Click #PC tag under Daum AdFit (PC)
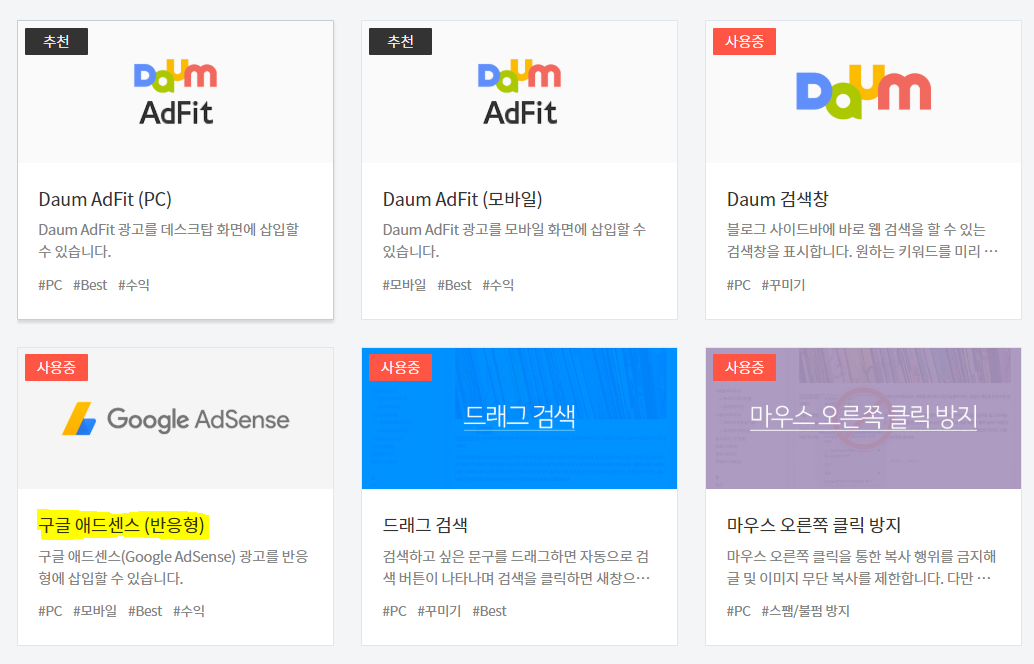Image resolution: width=1034 pixels, height=664 pixels. coord(50,285)
